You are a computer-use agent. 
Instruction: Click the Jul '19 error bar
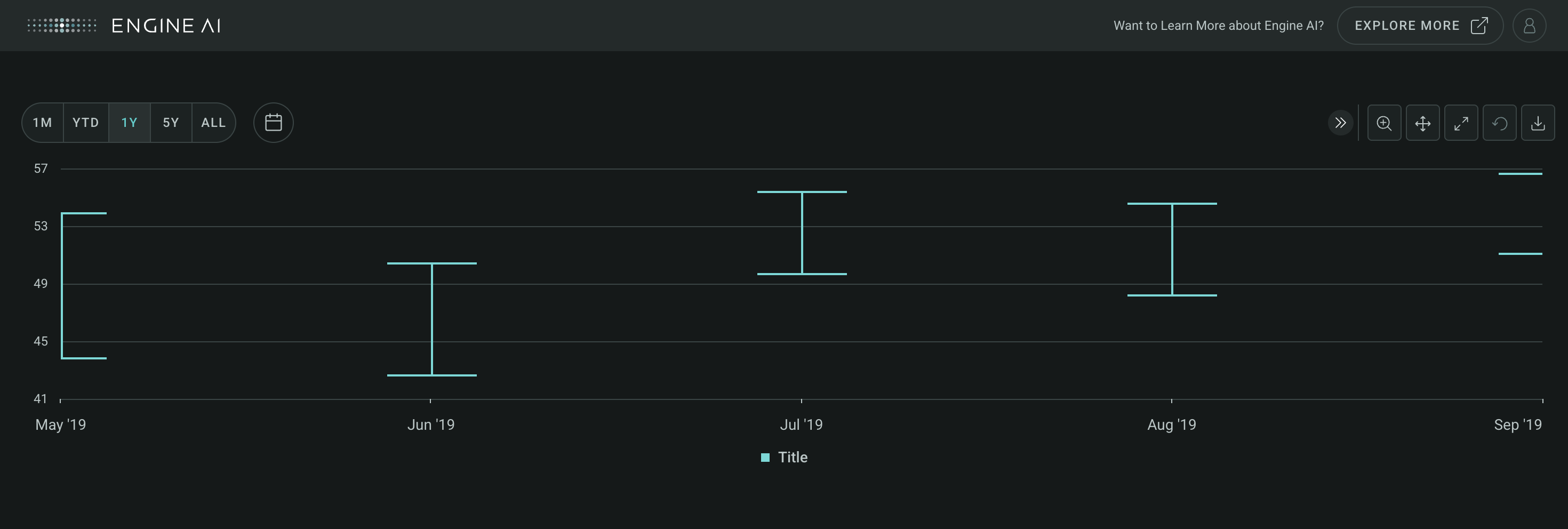point(802,233)
